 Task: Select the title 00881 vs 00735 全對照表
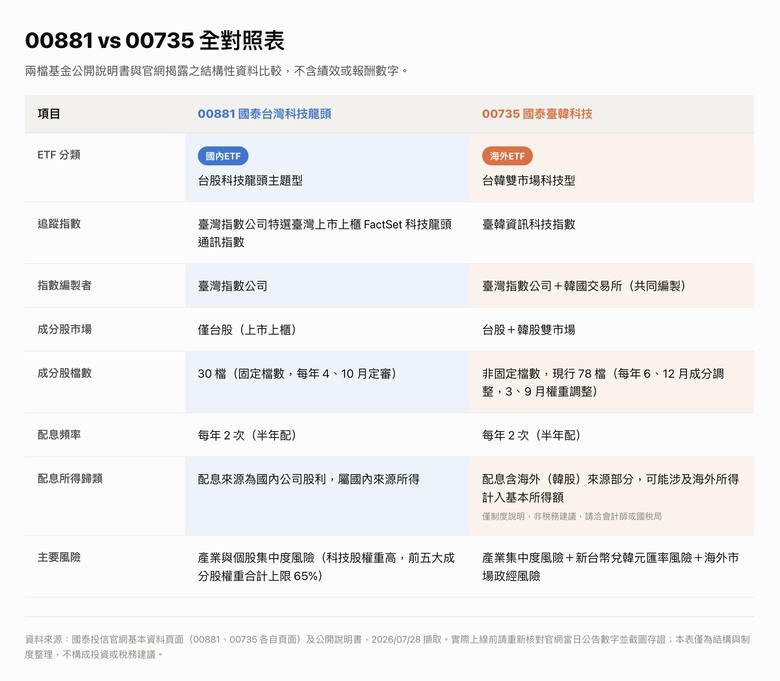155,41
